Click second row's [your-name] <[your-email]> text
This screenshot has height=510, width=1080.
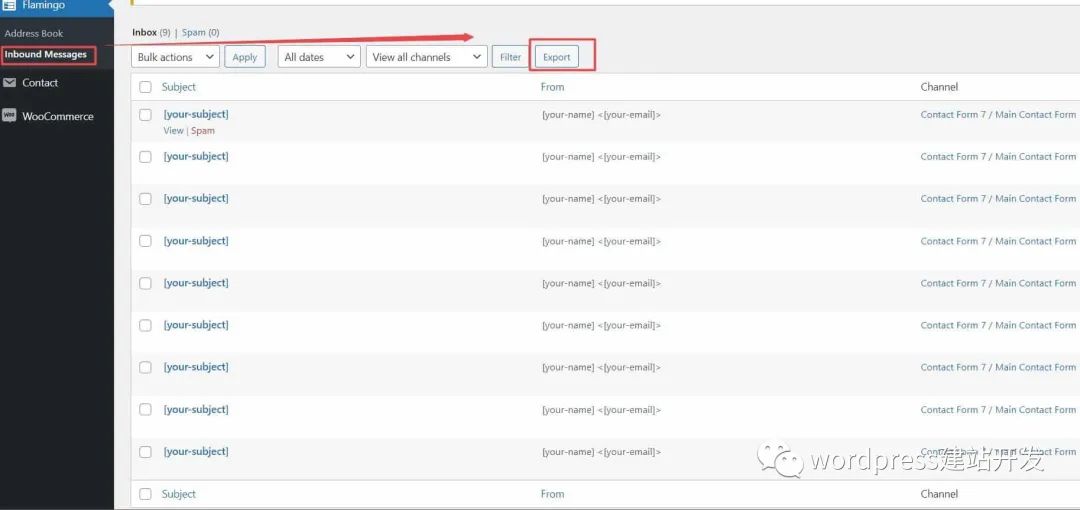601,157
